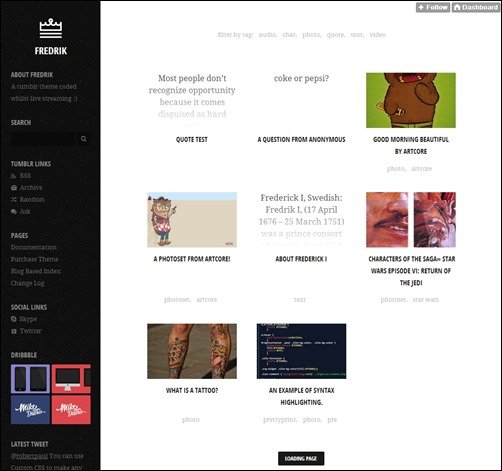Open the Quote Test post title
This screenshot has height=471, width=502.
(x=192, y=140)
